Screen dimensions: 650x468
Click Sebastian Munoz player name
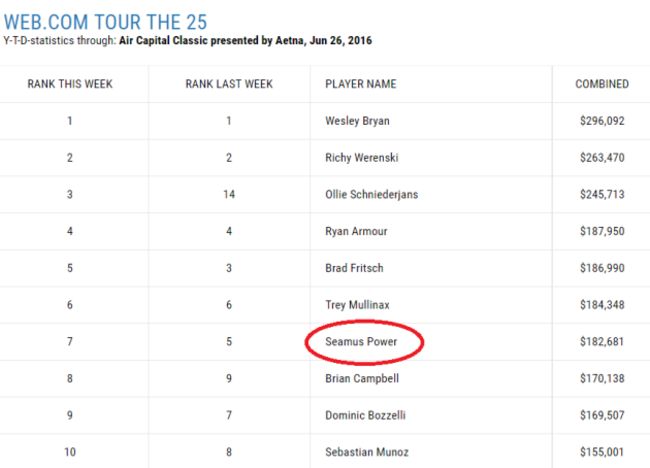365,452
